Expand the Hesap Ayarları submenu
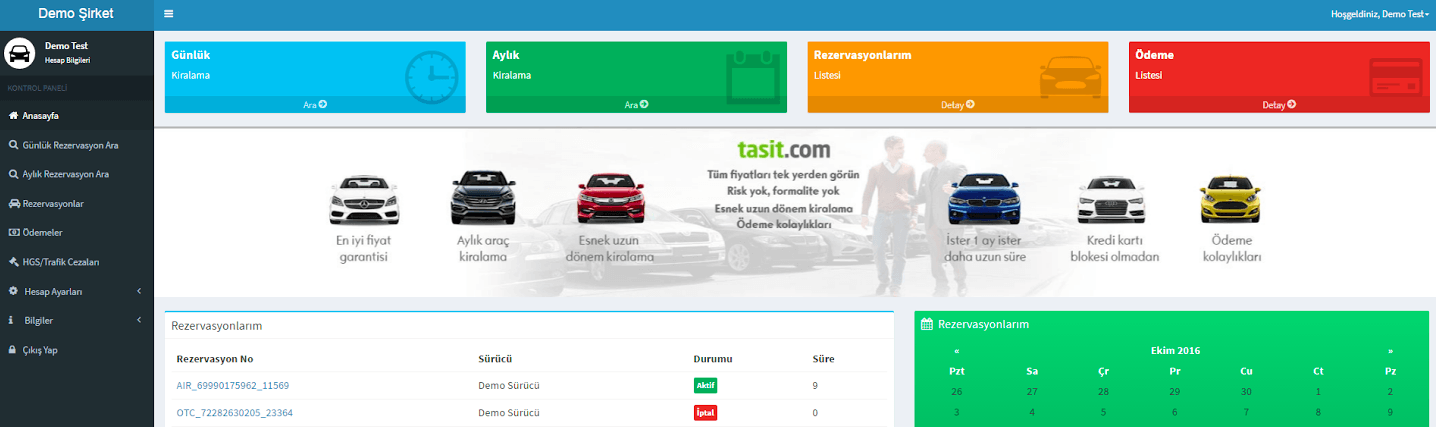This screenshot has width=1436, height=427. point(77,291)
